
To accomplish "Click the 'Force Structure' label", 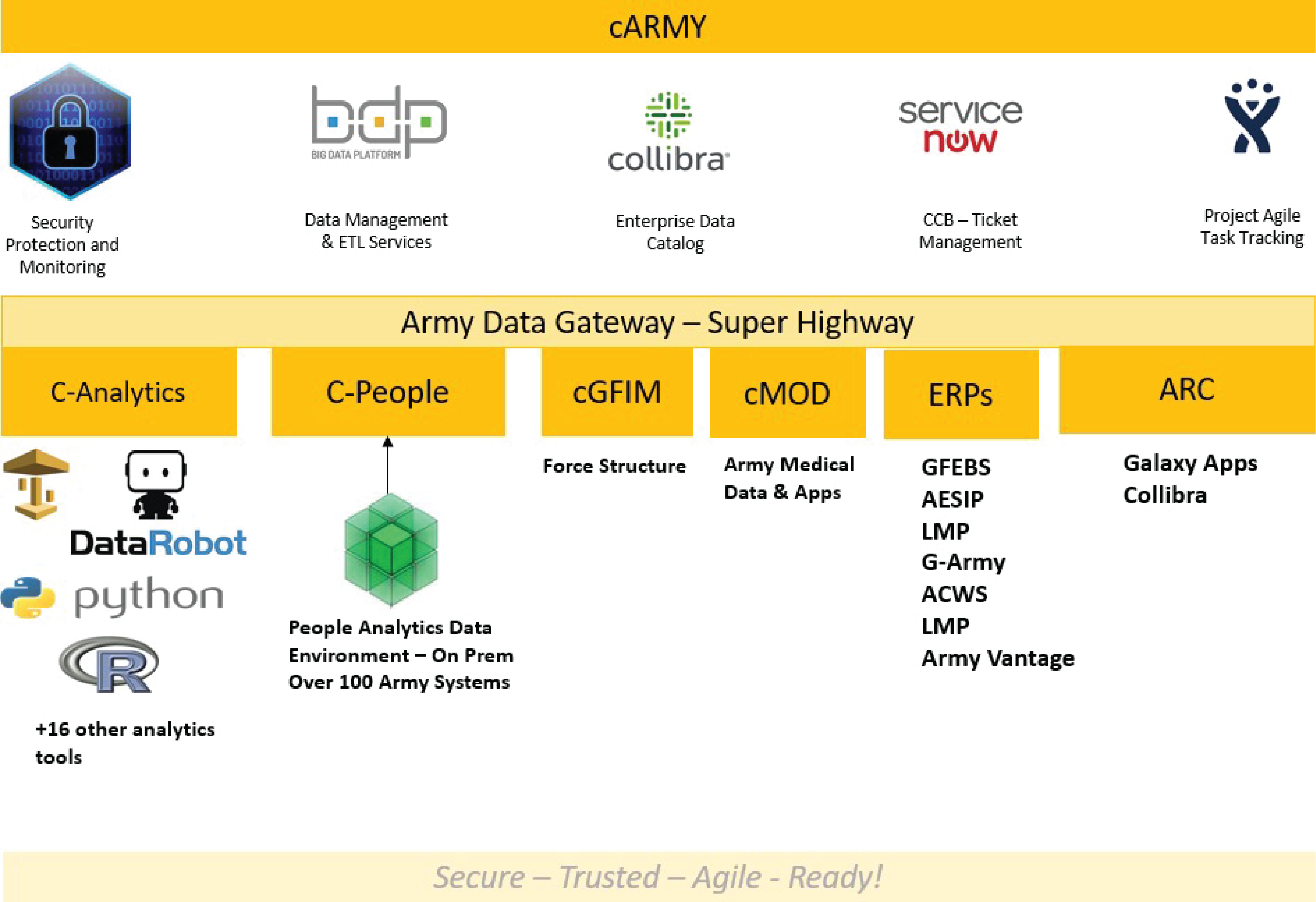I will pos(614,466).
